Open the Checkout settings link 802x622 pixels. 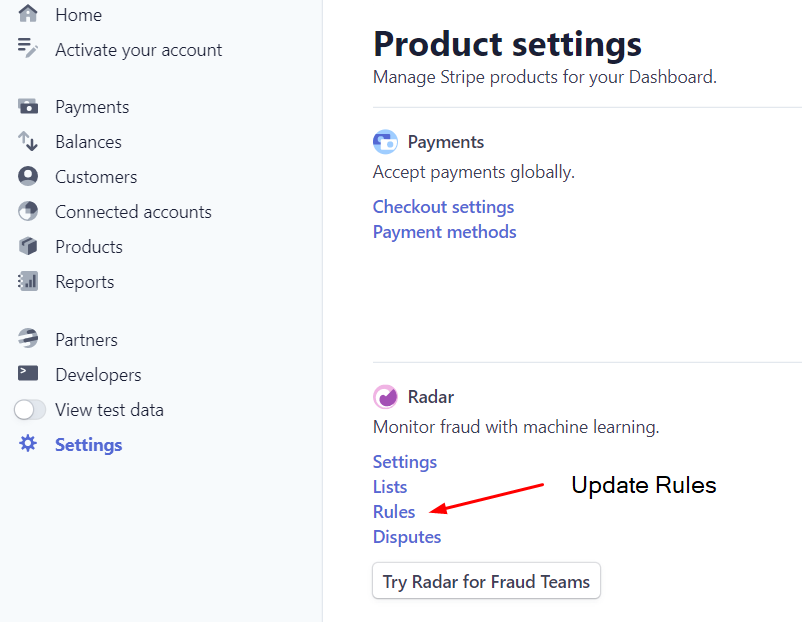[443, 207]
